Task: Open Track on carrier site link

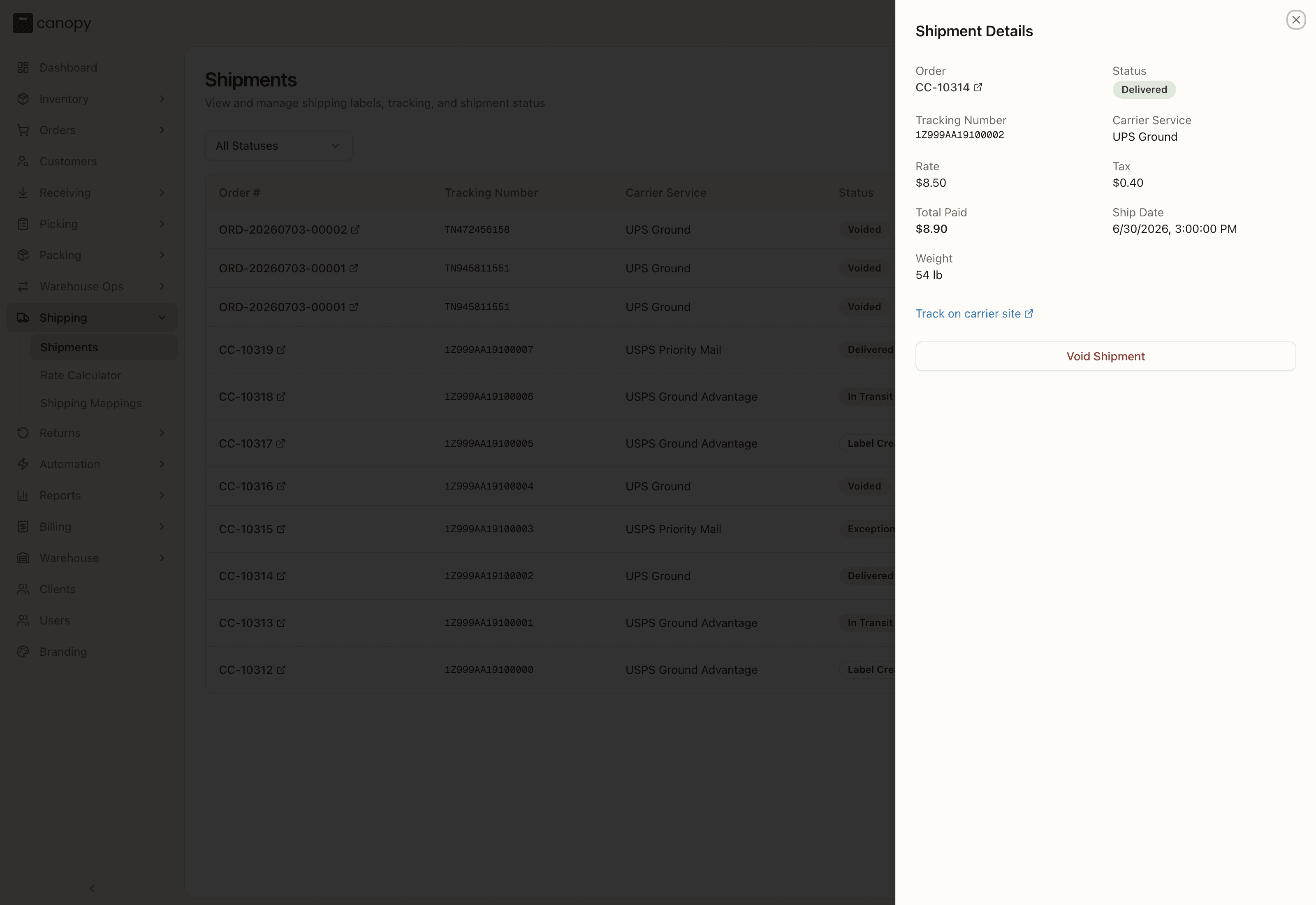Action: pos(974,313)
